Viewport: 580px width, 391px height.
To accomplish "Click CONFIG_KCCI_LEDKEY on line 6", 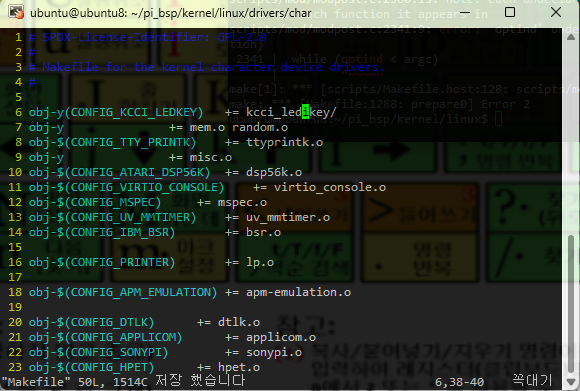I will coord(134,112).
